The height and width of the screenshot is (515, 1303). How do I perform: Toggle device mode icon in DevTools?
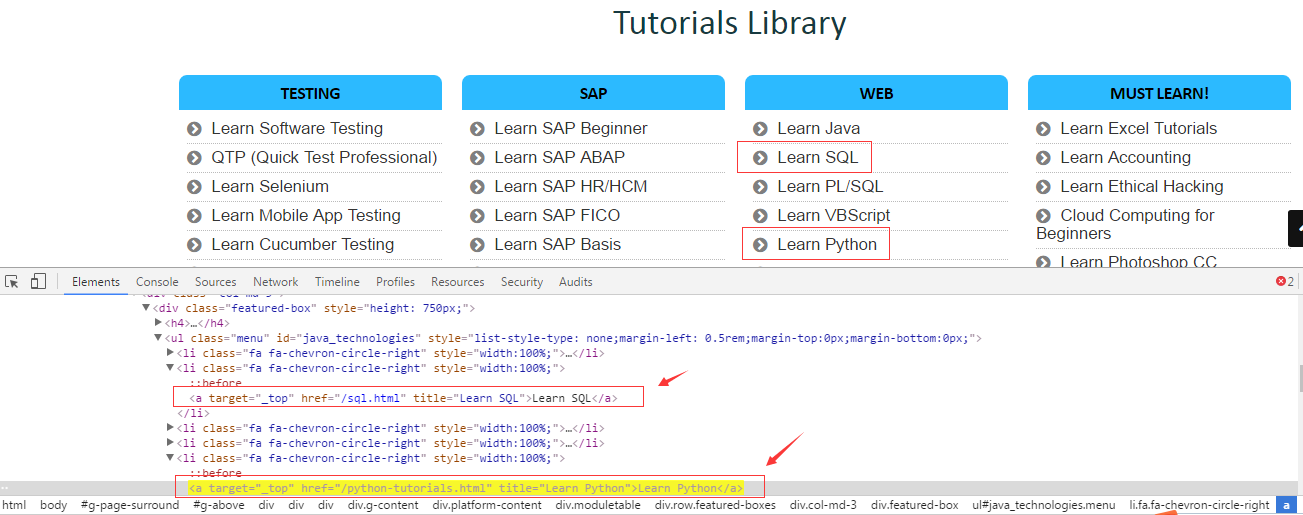[x=38, y=282]
